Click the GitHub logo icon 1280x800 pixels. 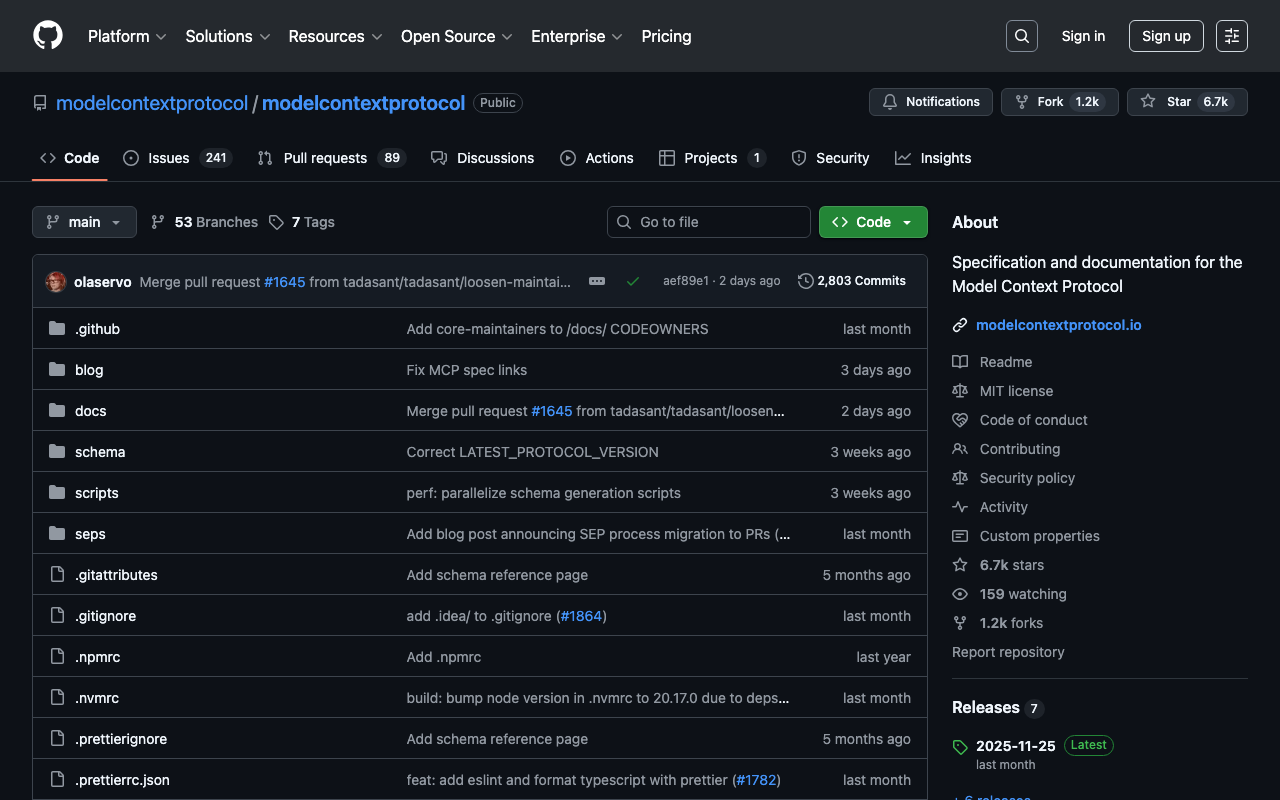click(48, 36)
